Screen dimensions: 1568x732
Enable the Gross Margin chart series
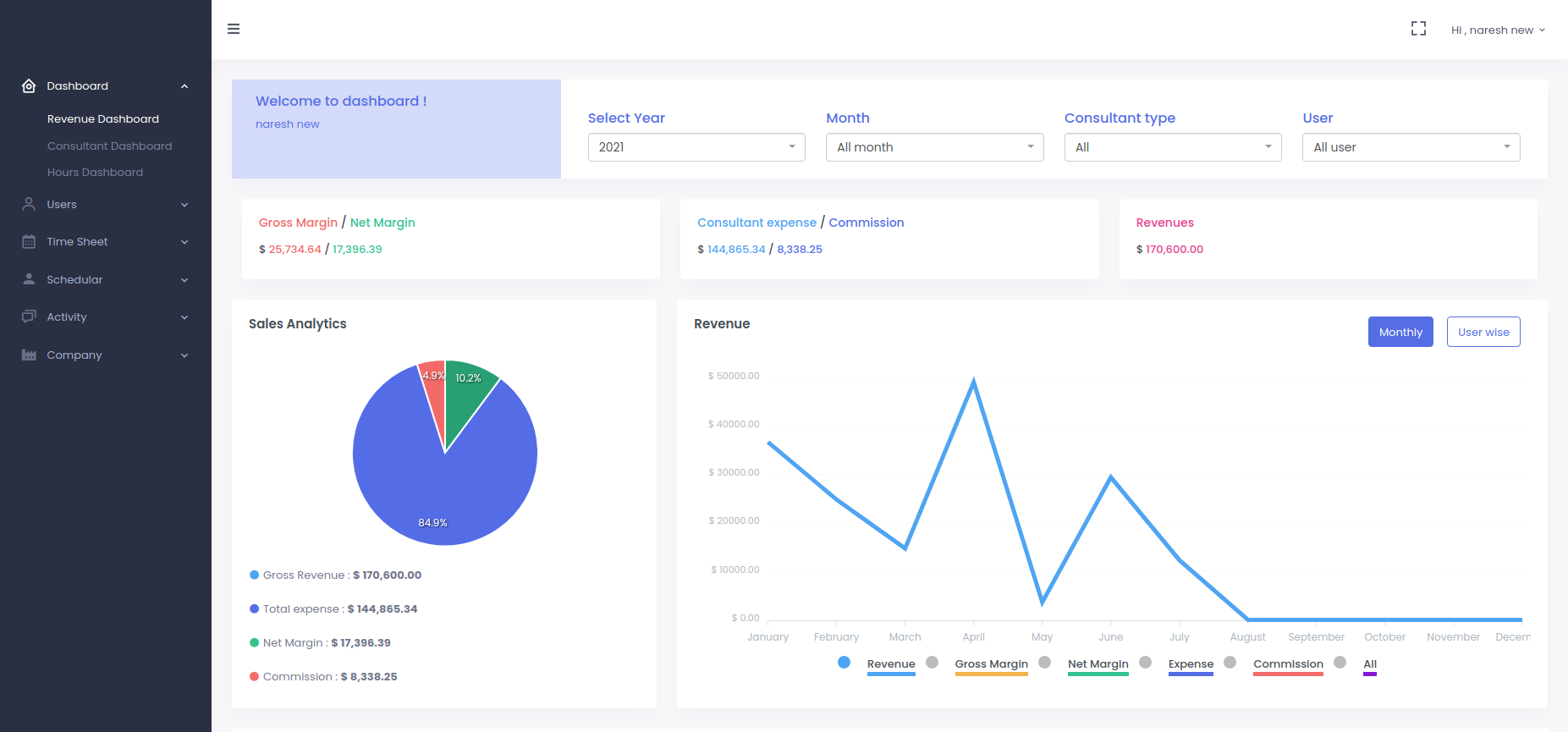click(932, 663)
